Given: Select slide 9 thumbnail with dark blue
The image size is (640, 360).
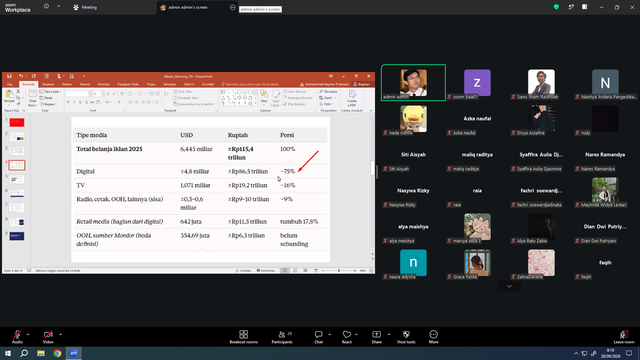Looking at the screenshot, I should click(17, 236).
